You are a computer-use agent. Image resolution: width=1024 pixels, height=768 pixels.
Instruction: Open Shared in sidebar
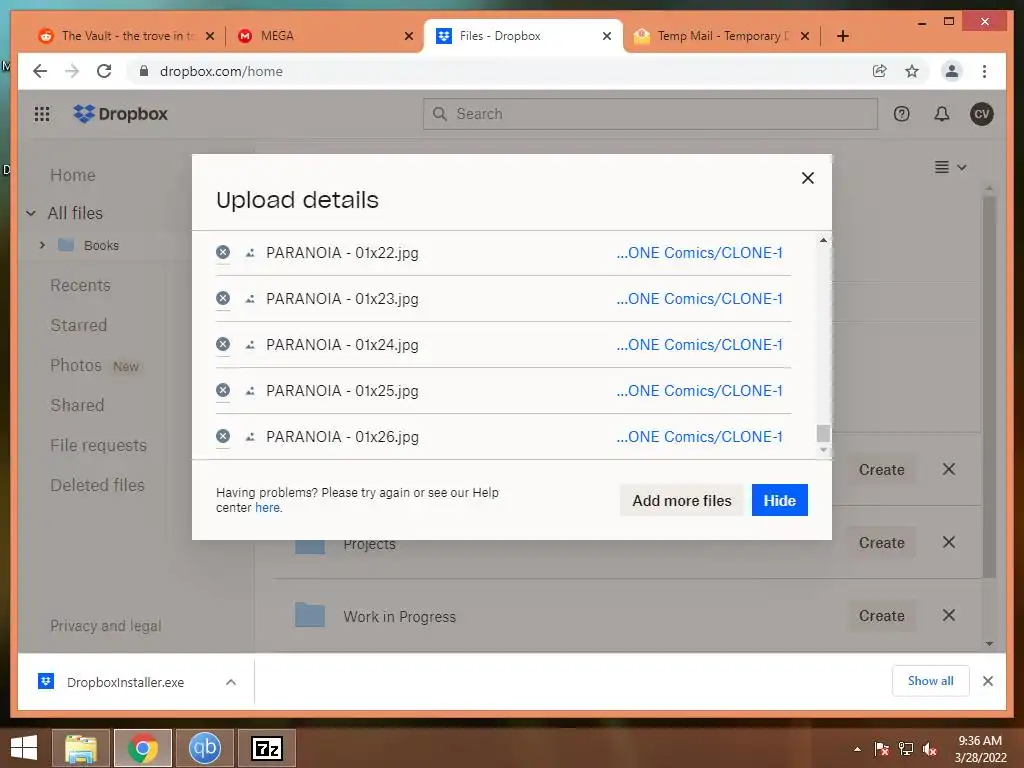pos(77,405)
